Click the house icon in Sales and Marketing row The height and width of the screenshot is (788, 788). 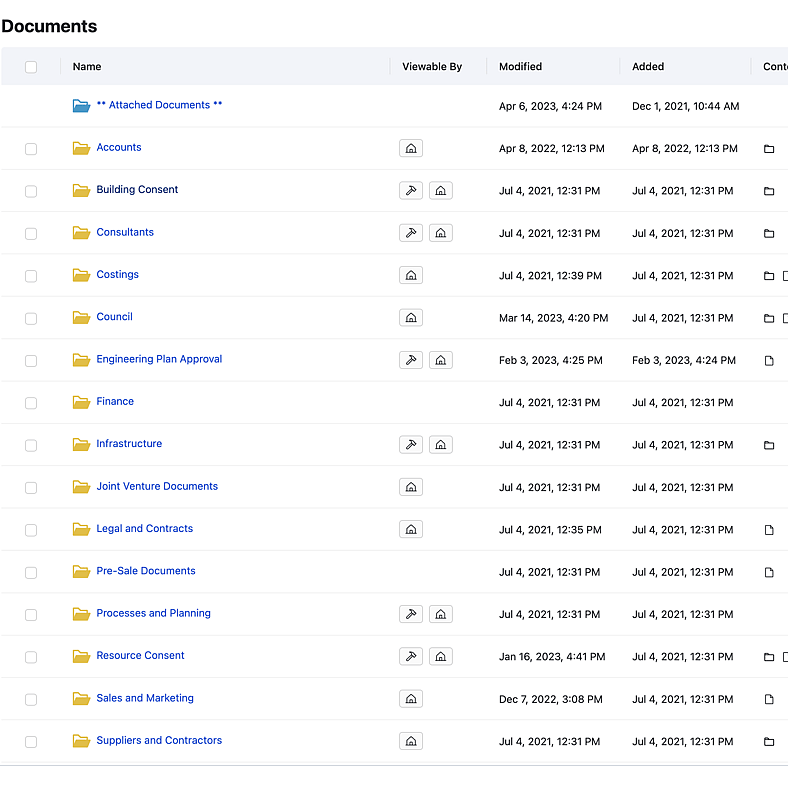click(410, 699)
